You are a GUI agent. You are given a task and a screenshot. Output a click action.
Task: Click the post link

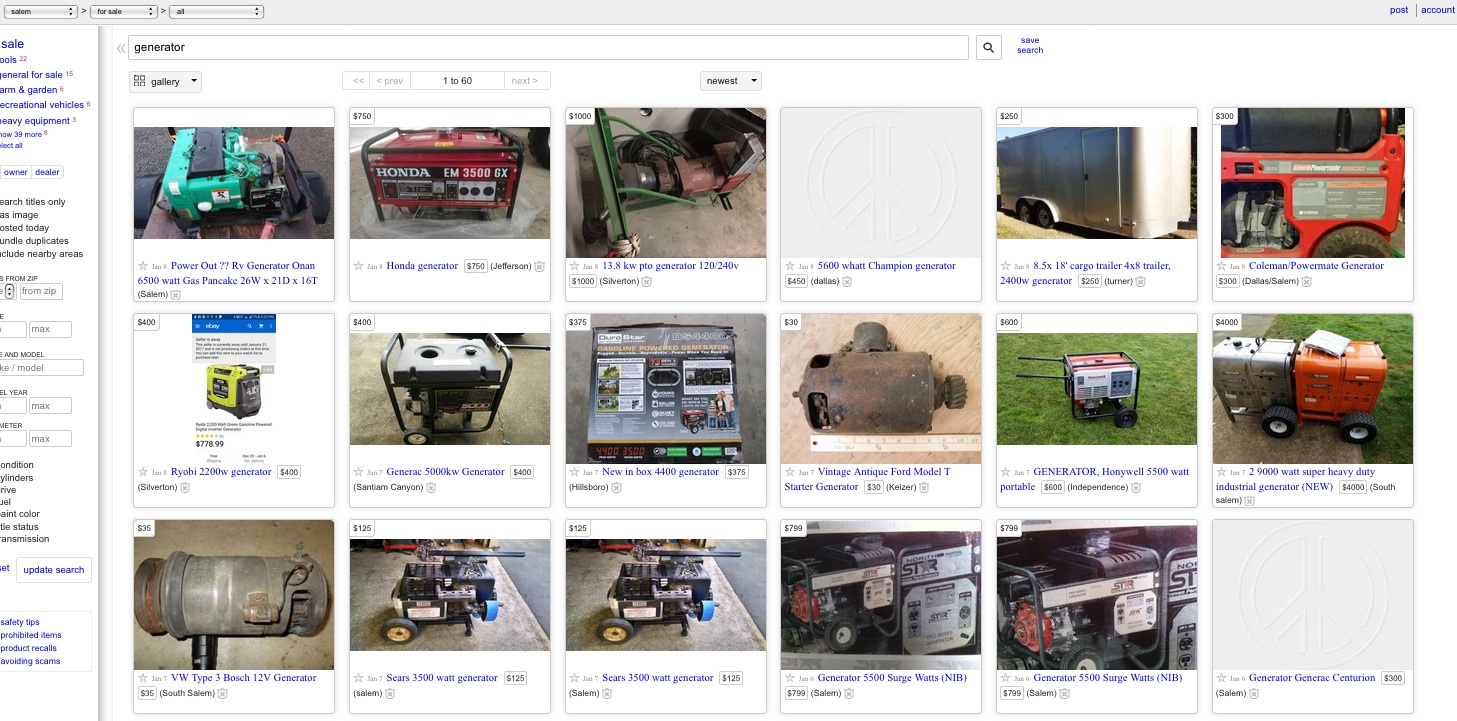point(1399,10)
